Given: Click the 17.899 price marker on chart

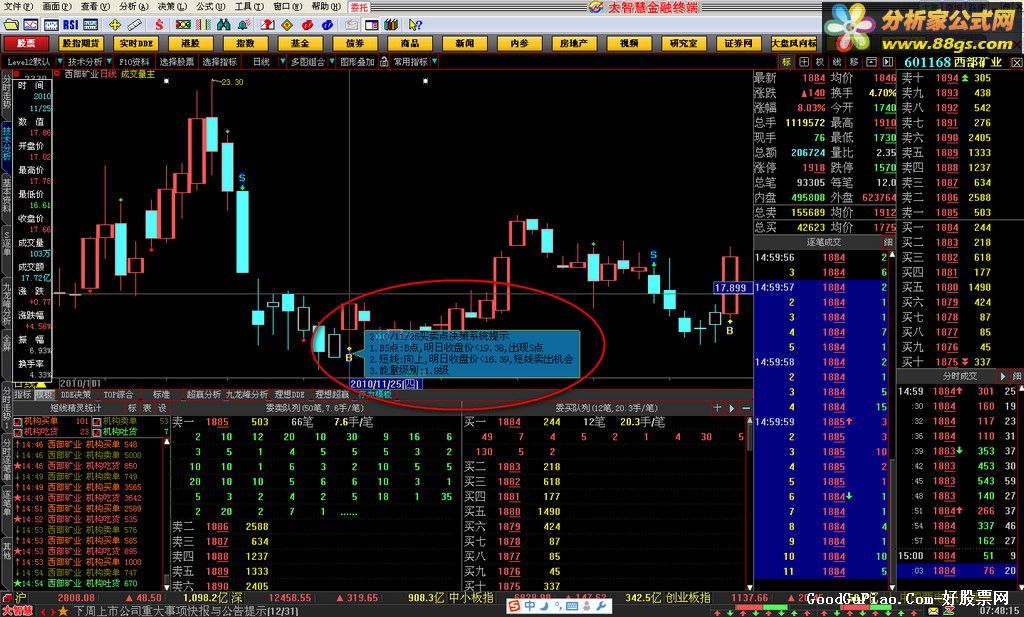Looking at the screenshot, I should 731,288.
